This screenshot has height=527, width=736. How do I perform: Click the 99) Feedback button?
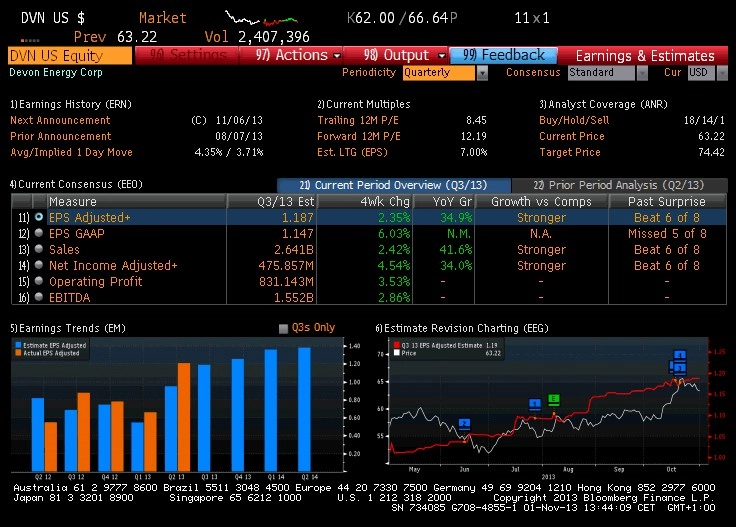[x=503, y=55]
